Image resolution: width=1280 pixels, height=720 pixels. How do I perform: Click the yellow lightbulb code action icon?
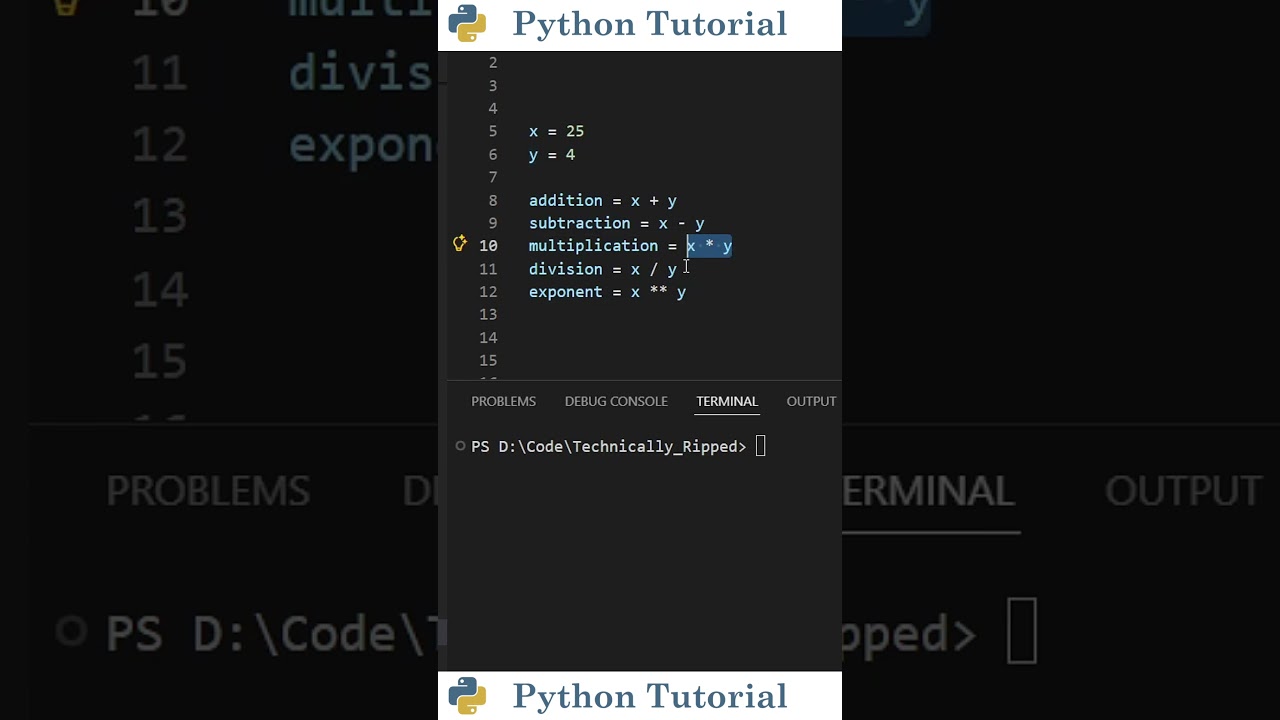coord(460,243)
